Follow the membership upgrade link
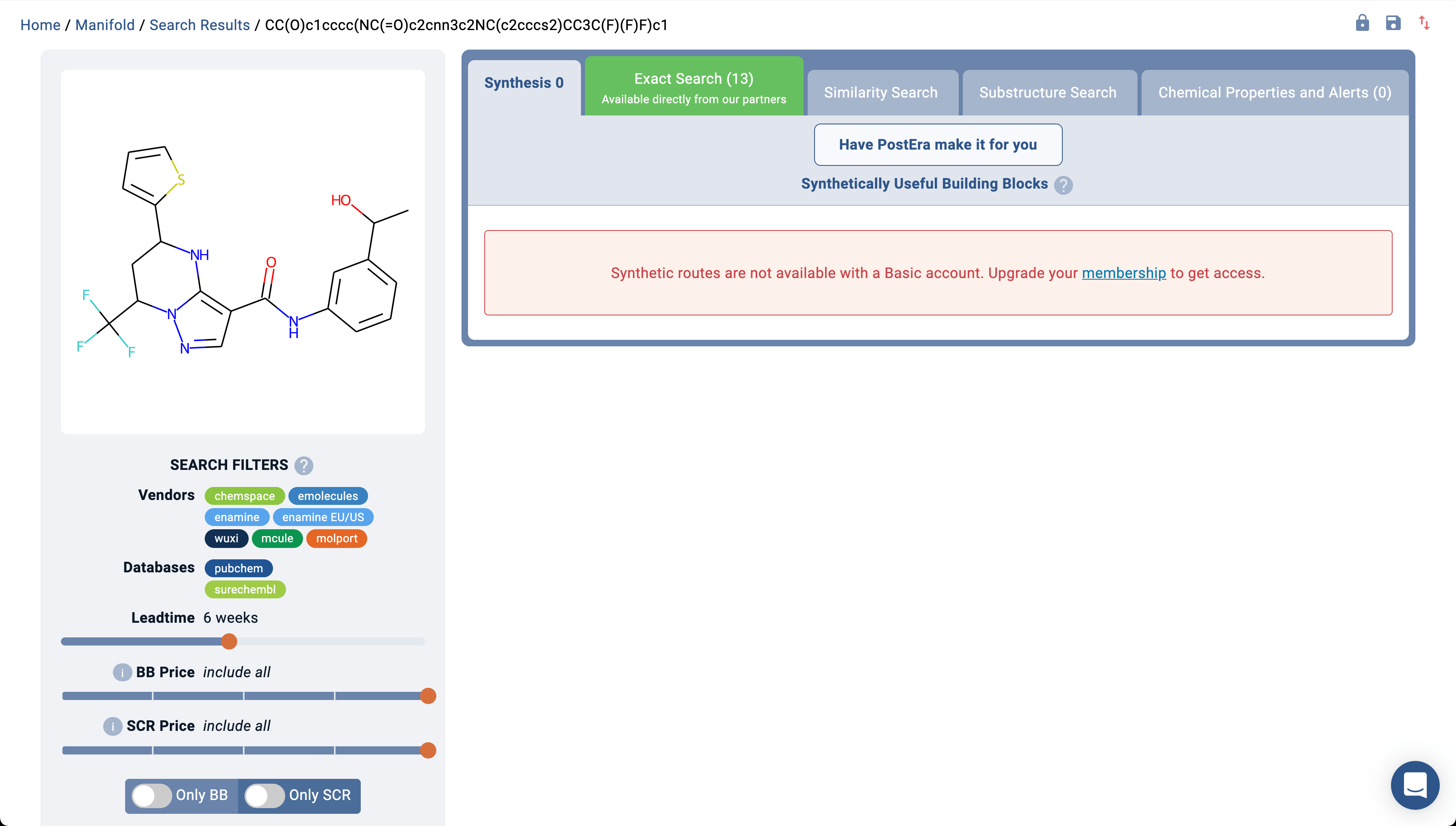This screenshot has width=1456, height=826. (x=1123, y=273)
